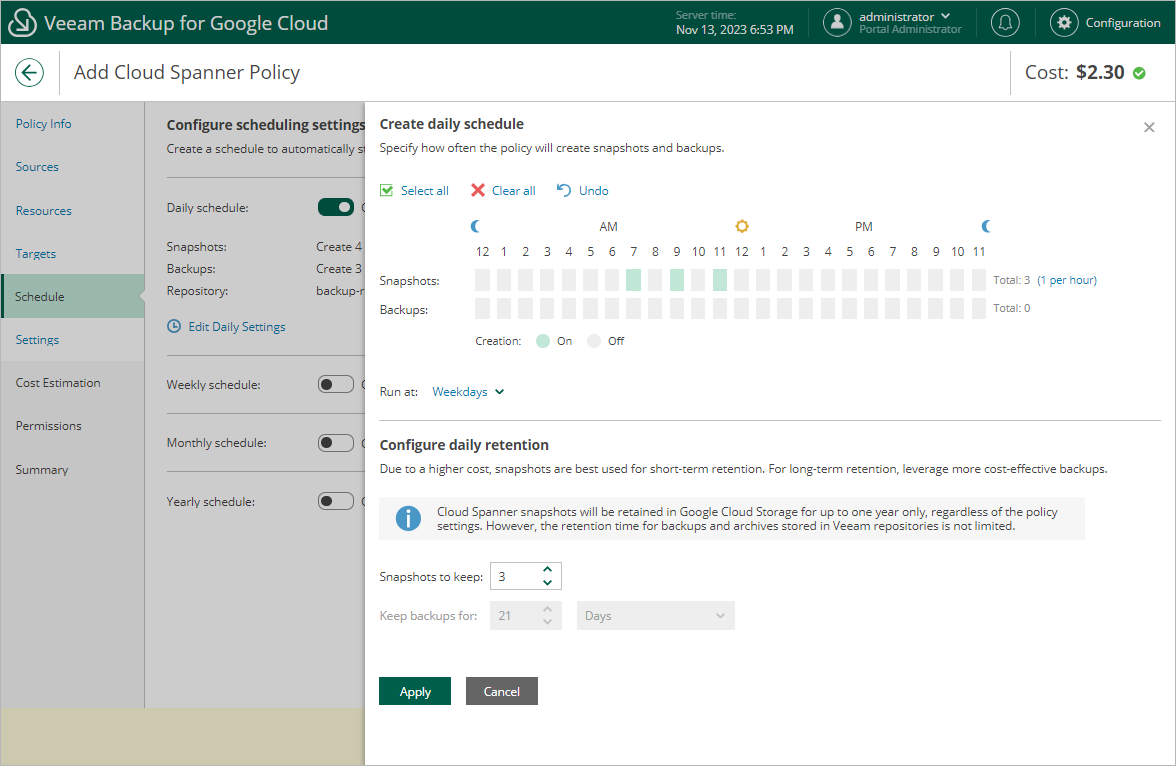Click Edit Daily Settings link
1176x766 pixels.
pos(236,326)
